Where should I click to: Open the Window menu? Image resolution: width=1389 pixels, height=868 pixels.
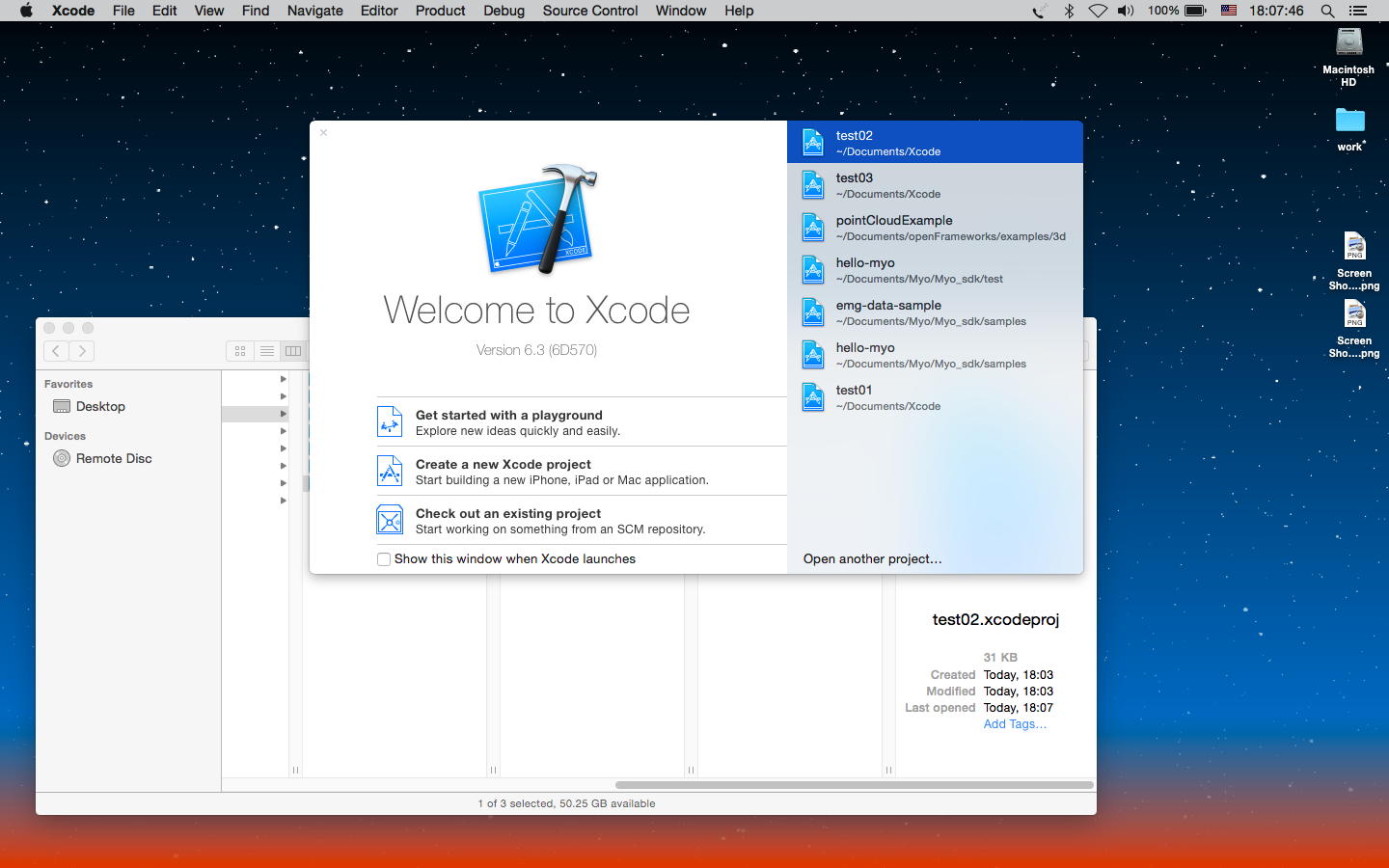[681, 11]
